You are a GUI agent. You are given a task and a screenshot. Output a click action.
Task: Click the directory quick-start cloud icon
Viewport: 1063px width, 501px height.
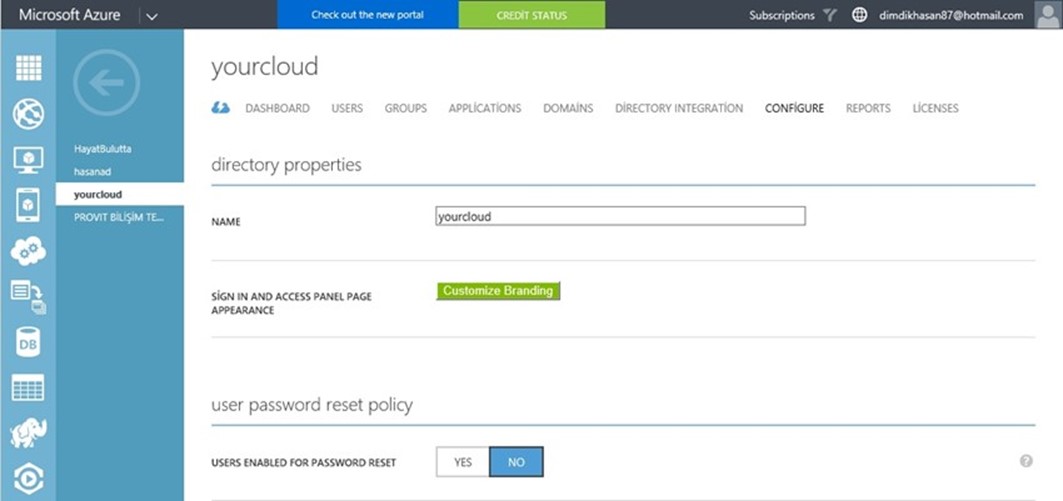coord(221,108)
